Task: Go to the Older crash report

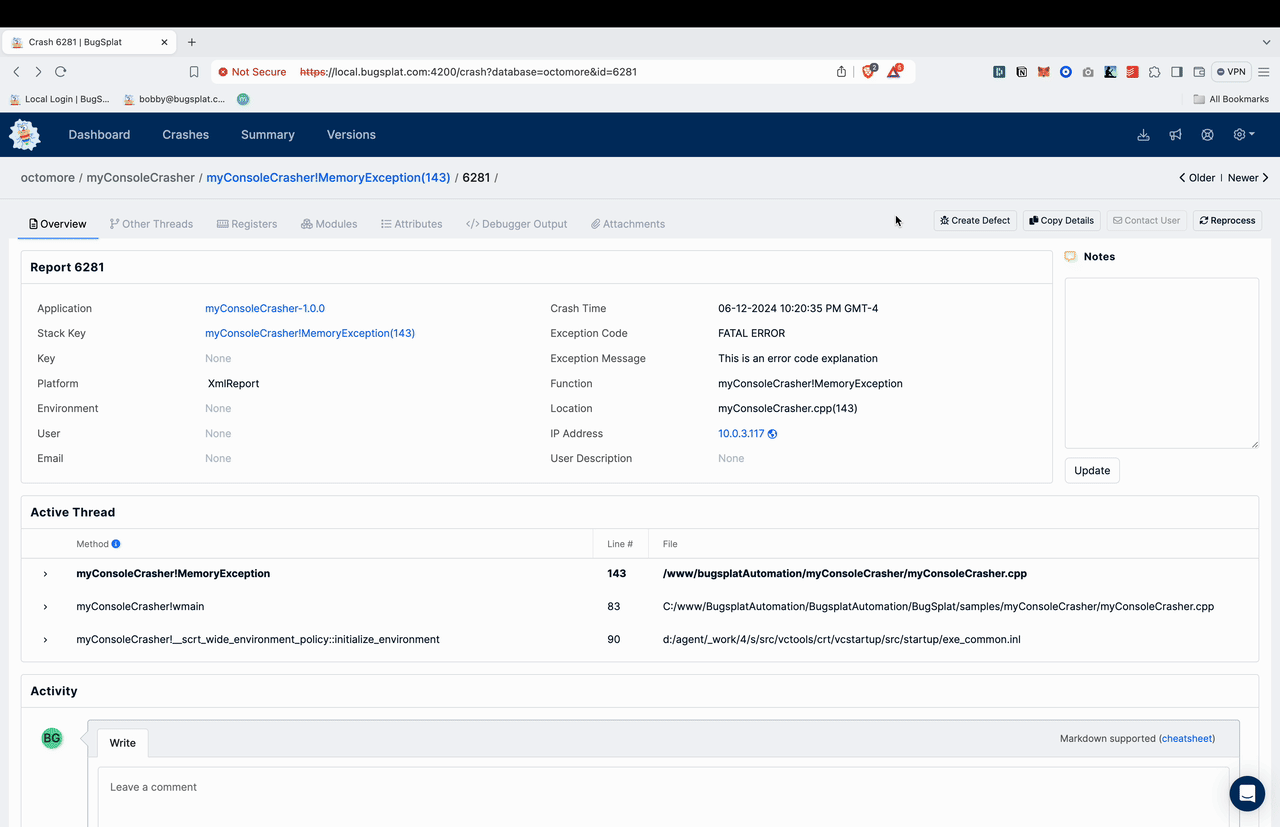Action: (x=1197, y=178)
